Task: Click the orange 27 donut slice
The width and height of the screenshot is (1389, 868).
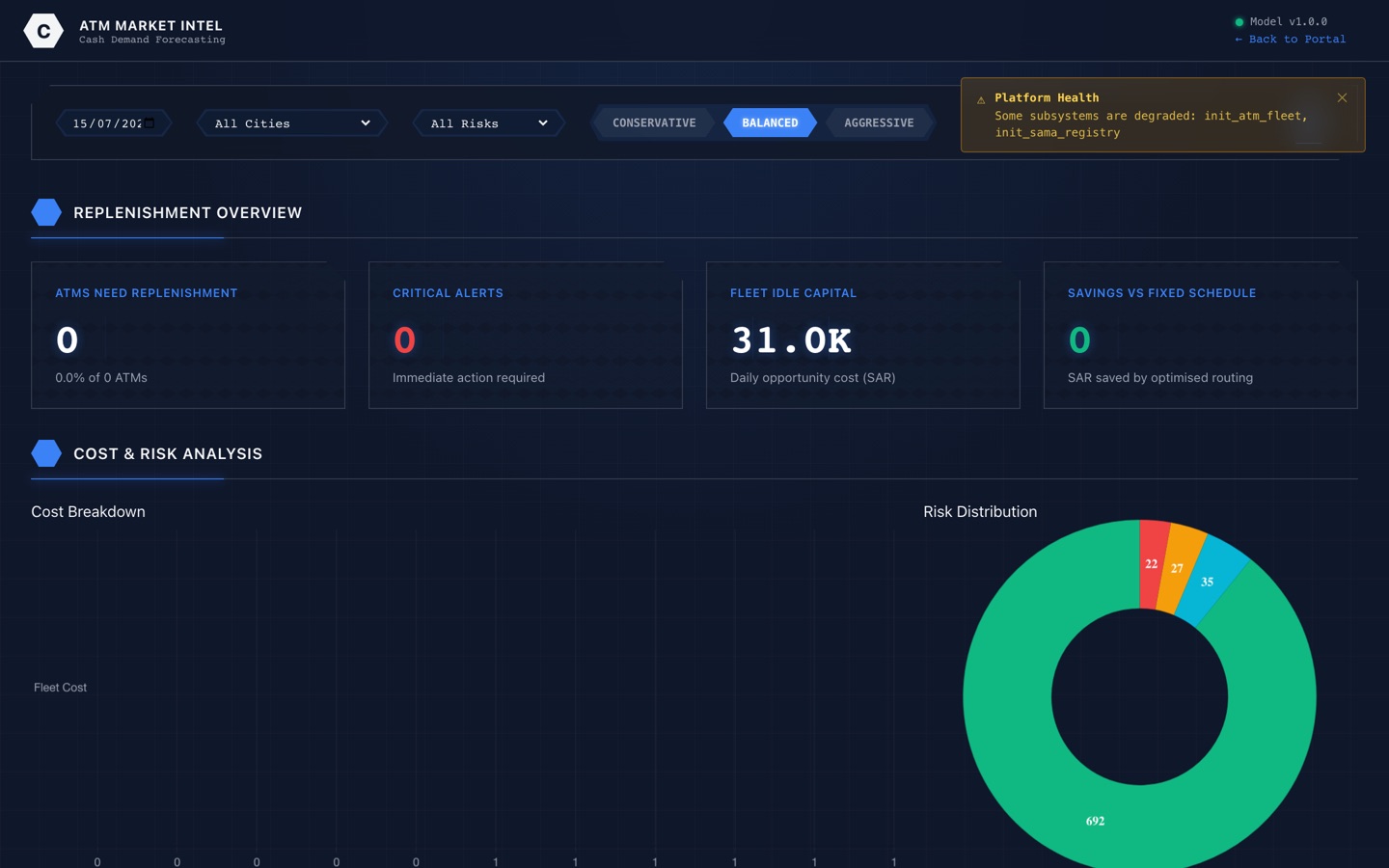Action: [1178, 569]
